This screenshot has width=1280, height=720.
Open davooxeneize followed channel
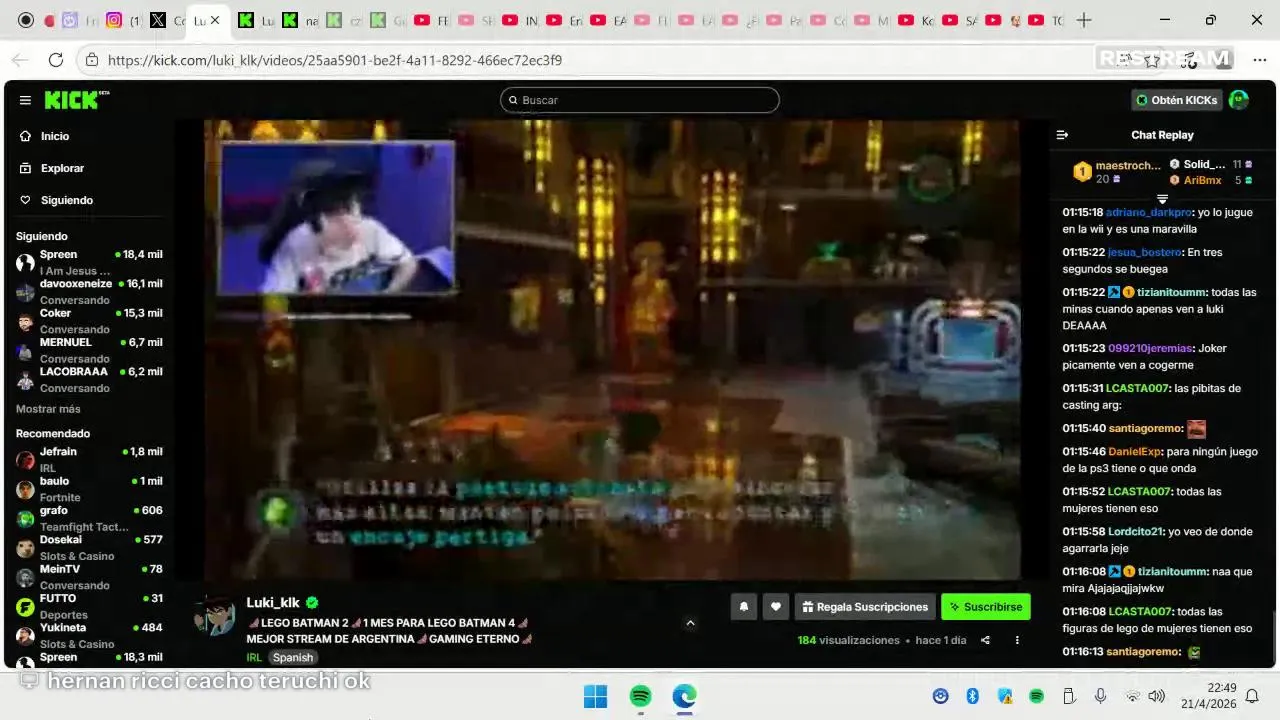click(89, 291)
